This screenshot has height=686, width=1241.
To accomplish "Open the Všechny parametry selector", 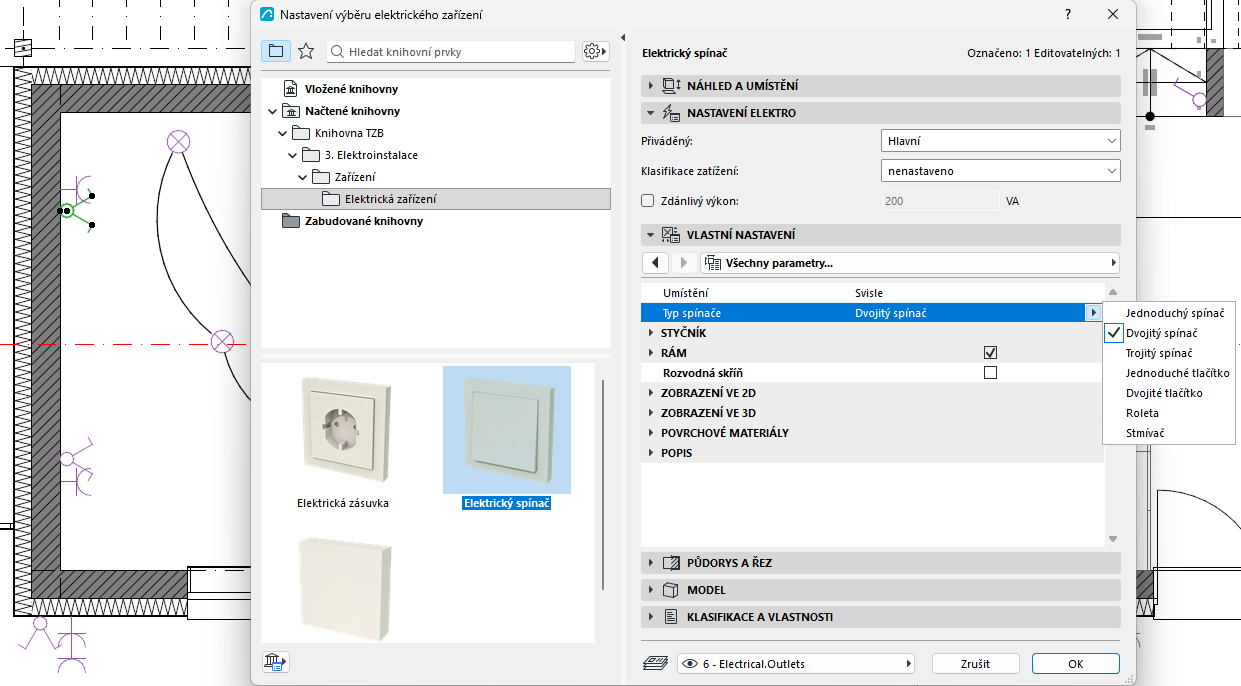I will (x=910, y=263).
